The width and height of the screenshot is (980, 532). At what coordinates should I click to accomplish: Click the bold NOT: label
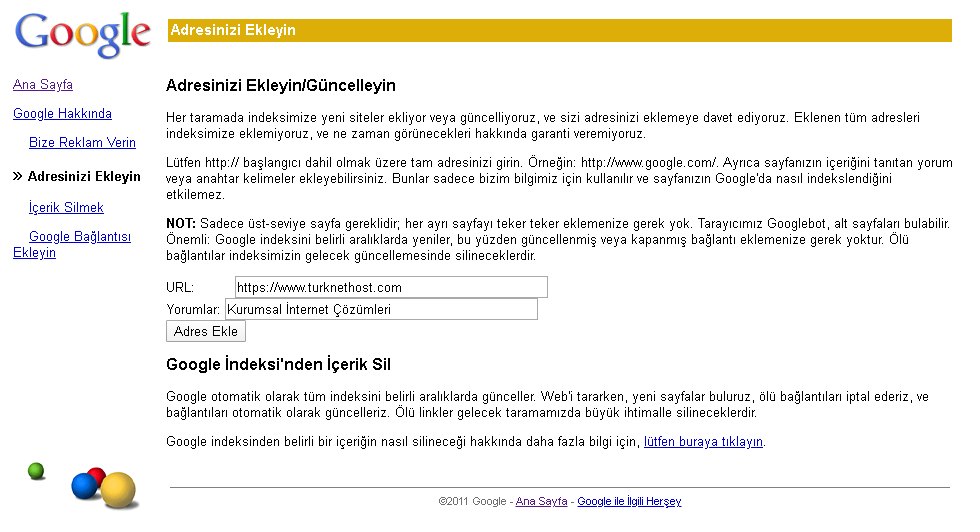(181, 223)
